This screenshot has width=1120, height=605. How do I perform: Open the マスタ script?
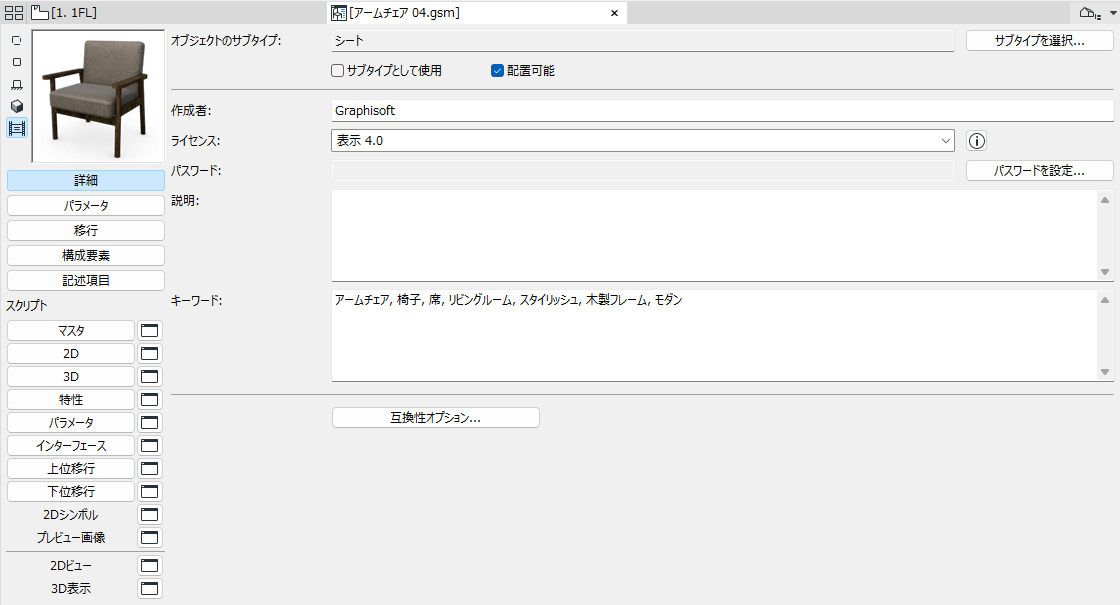(71, 331)
